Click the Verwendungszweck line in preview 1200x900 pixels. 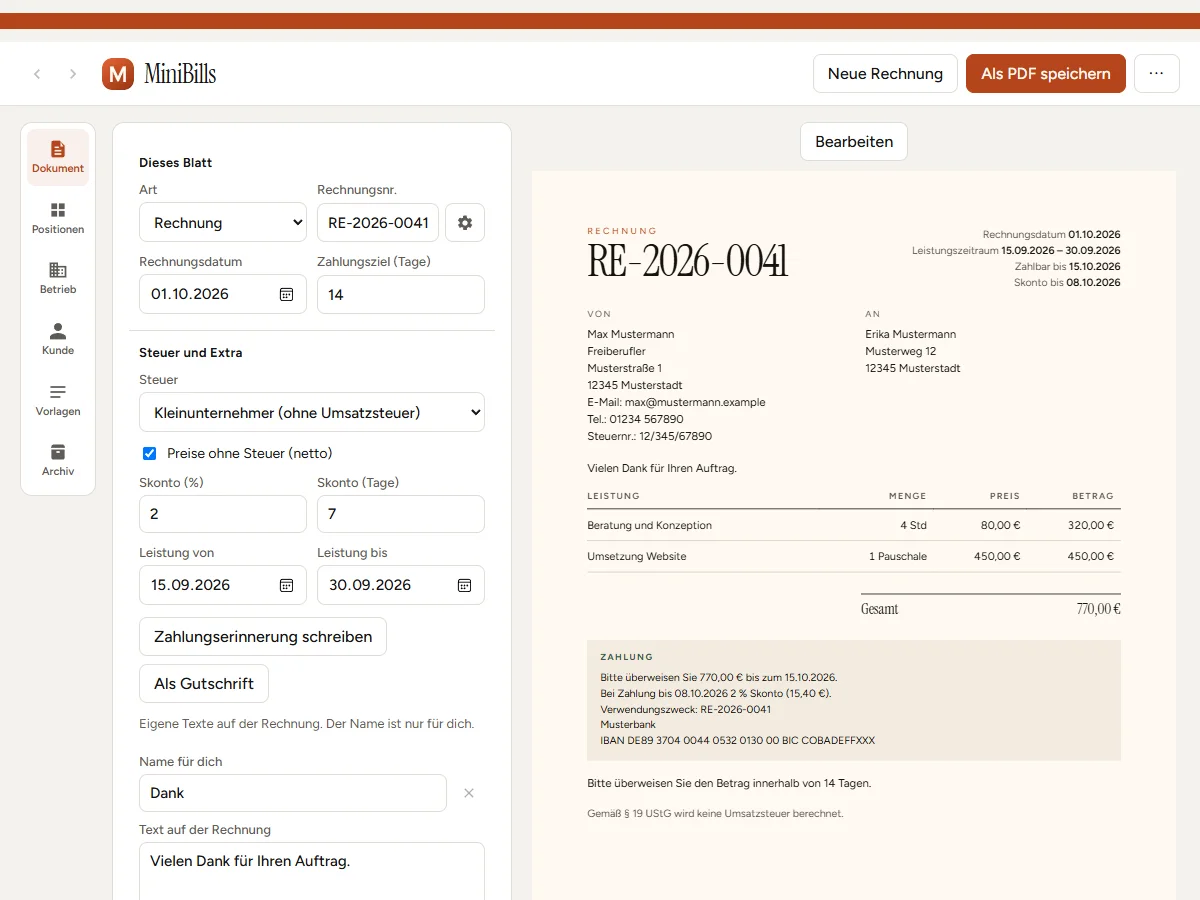click(686, 709)
